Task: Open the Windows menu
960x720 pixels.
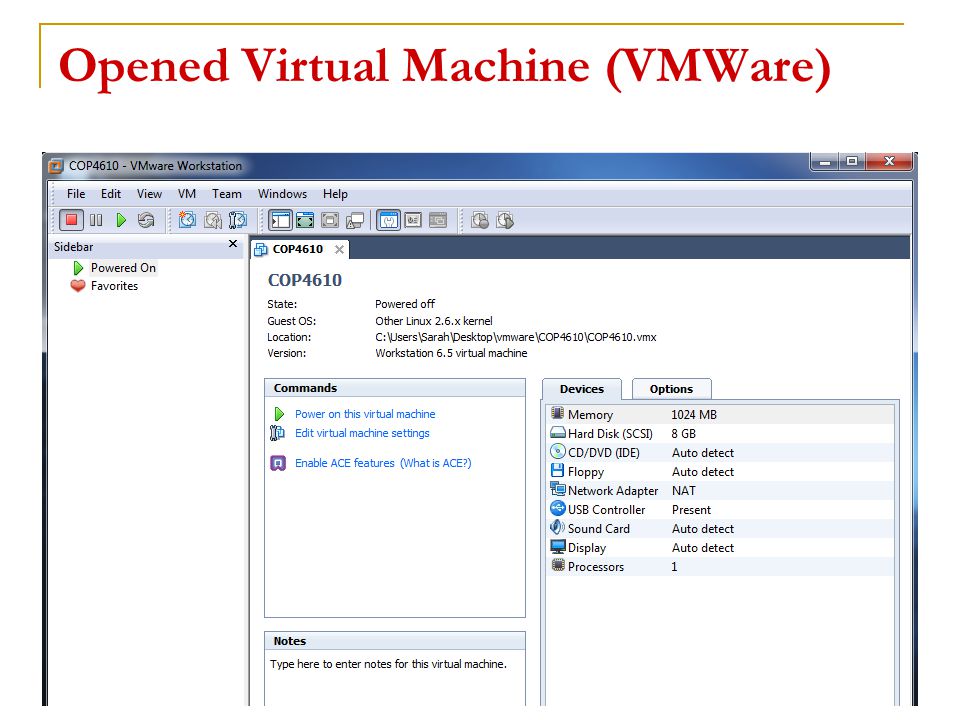Action: click(x=282, y=194)
